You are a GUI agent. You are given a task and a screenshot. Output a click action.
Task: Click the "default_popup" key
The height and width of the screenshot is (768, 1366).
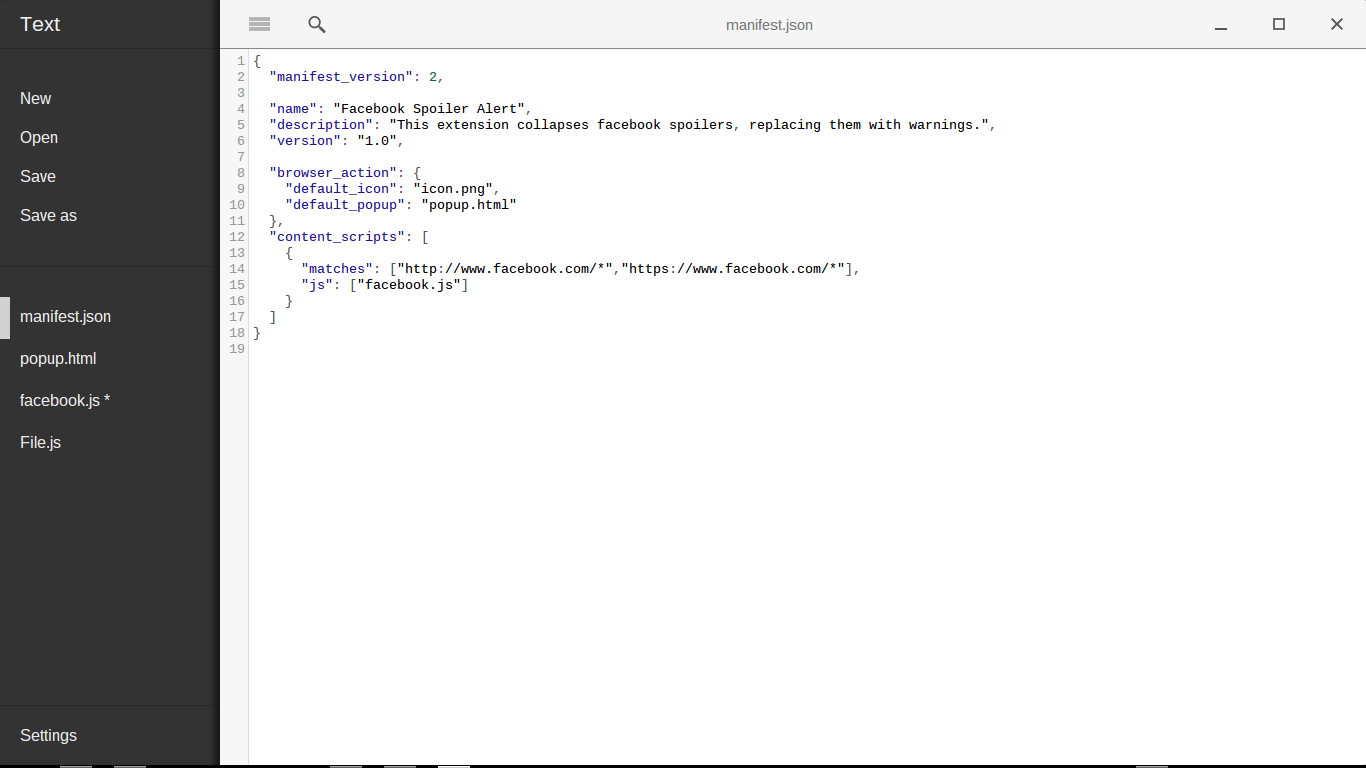345,205
